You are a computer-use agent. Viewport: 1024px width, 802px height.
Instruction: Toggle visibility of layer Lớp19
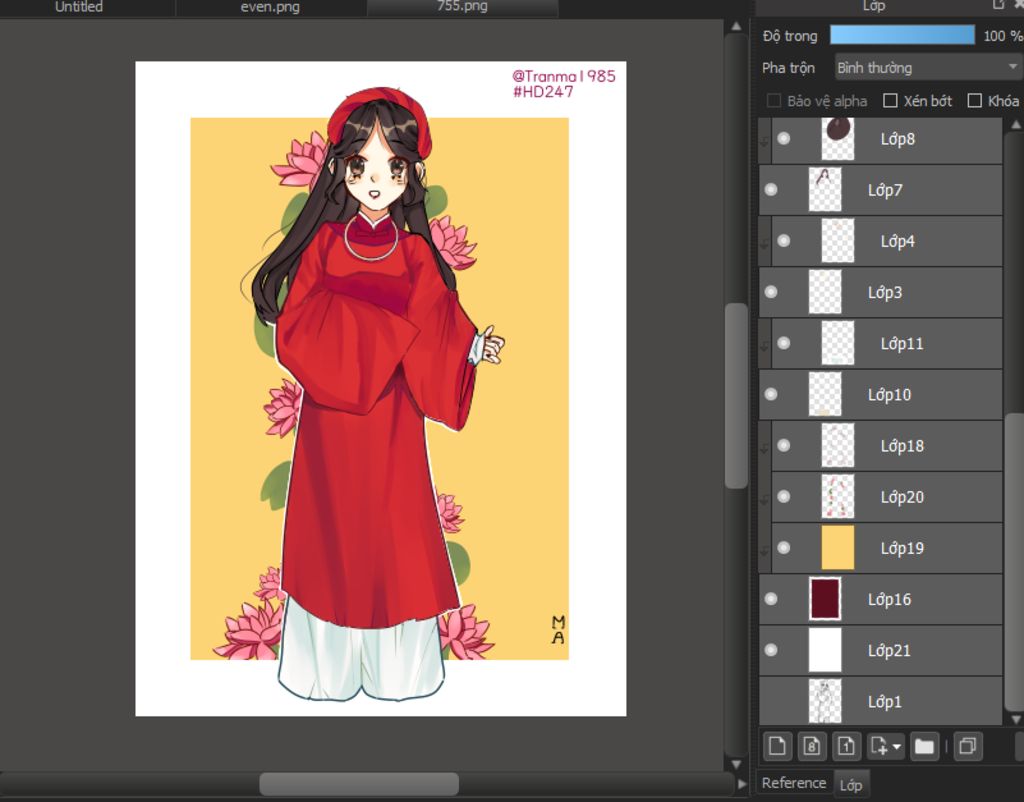(x=784, y=548)
